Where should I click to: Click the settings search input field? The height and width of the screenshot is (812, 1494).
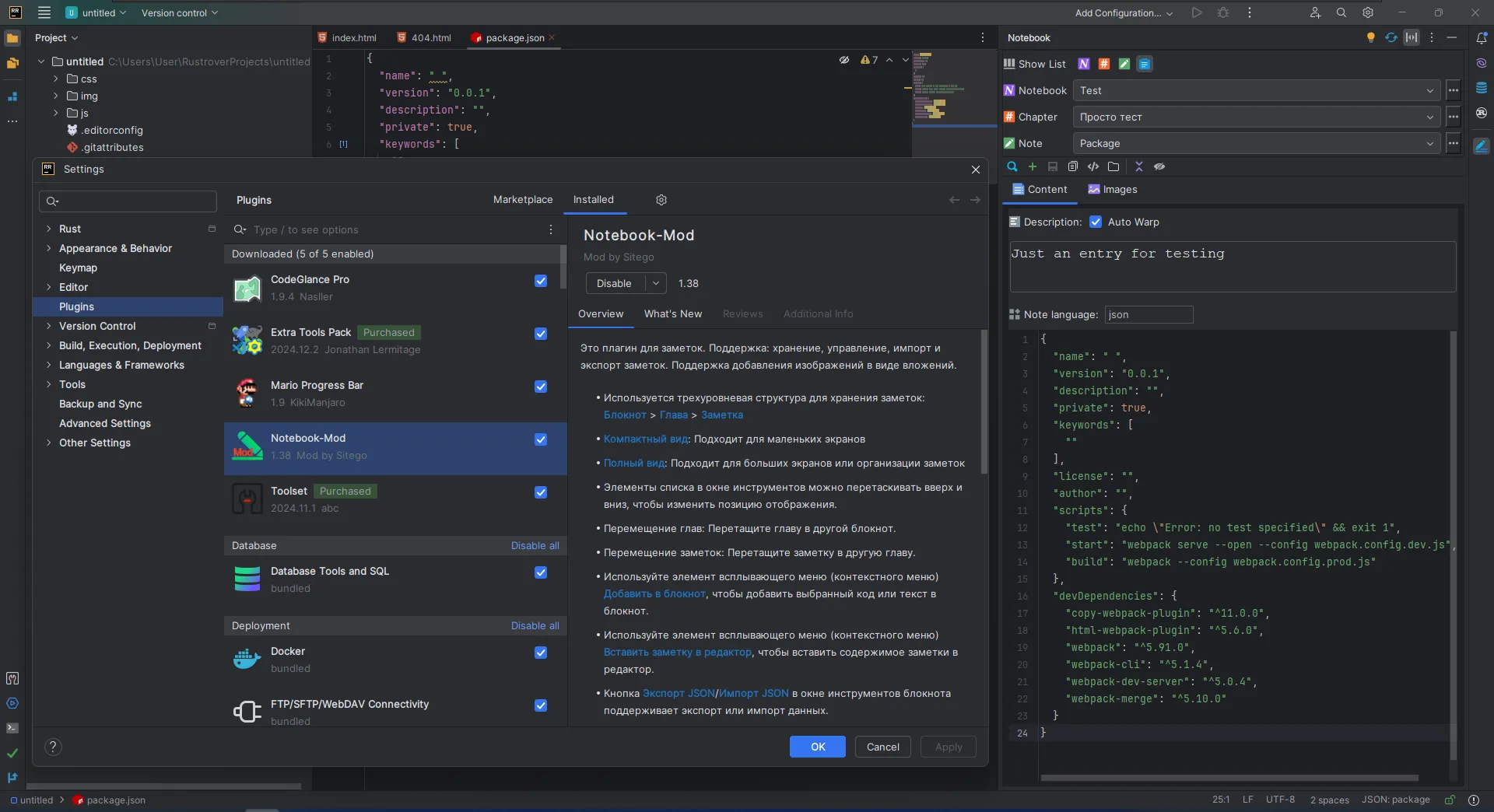(128, 201)
